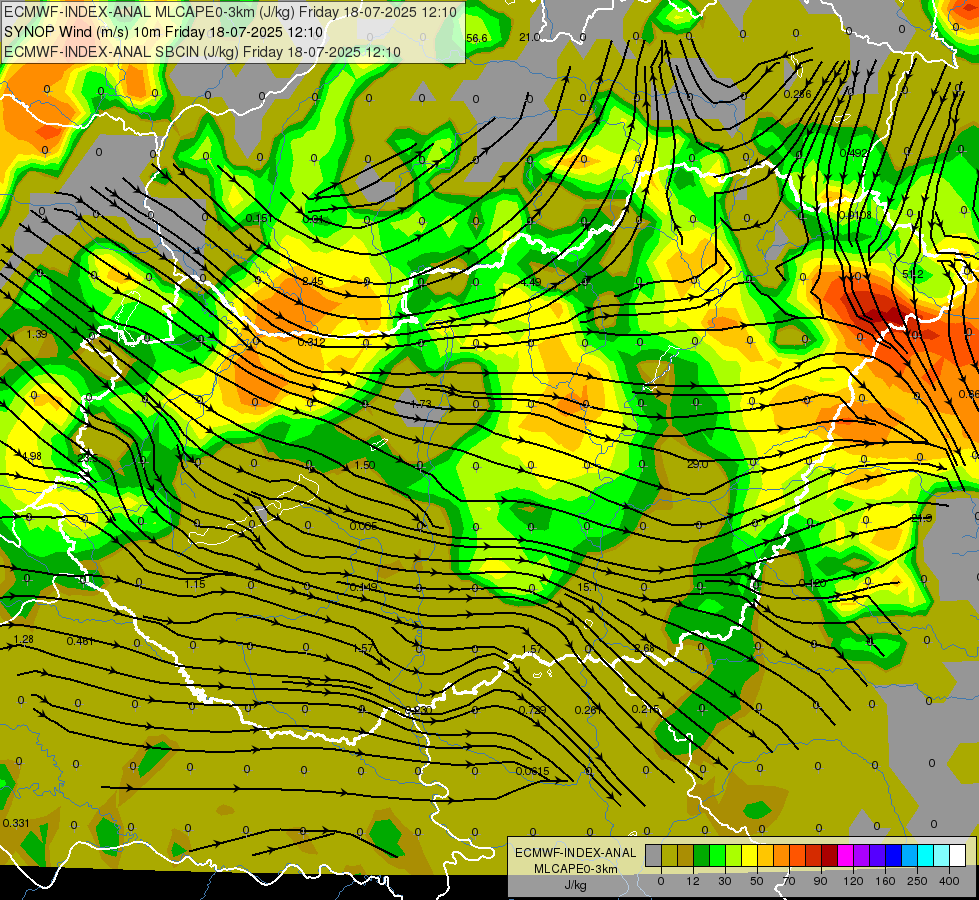The width and height of the screenshot is (979, 900).
Task: Click the MLCAPE0-3km header line at top
Action: point(230,12)
